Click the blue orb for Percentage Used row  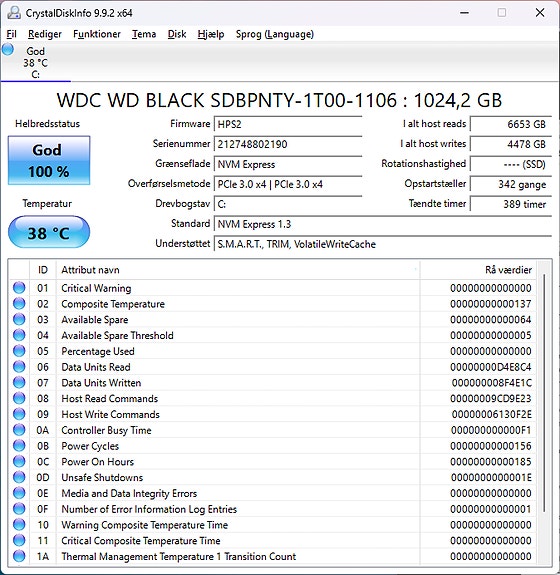coord(19,351)
